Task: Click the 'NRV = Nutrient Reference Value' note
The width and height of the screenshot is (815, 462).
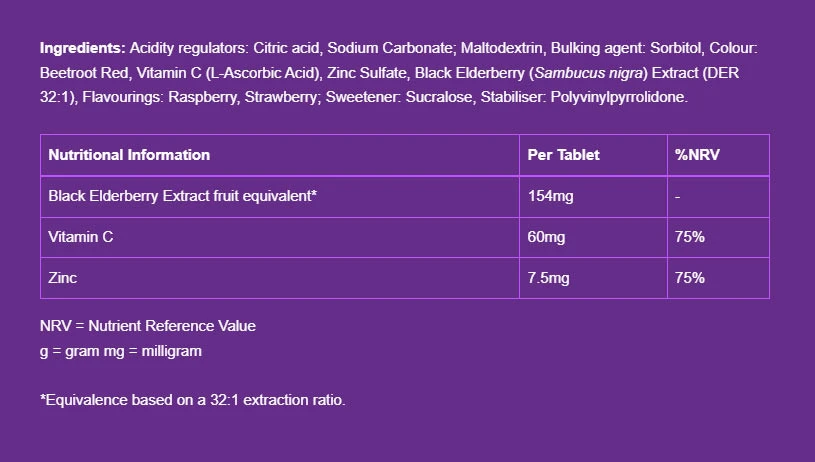Action: click(x=148, y=326)
